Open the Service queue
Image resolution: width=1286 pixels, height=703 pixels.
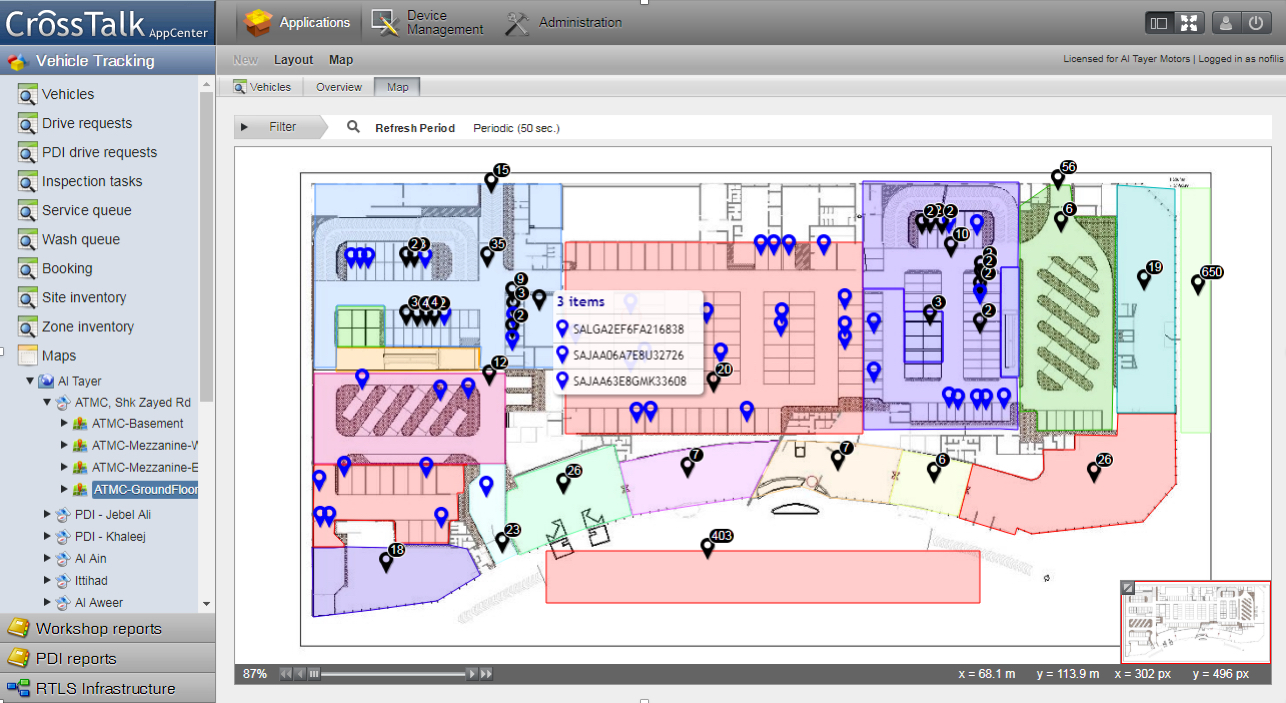coord(87,210)
